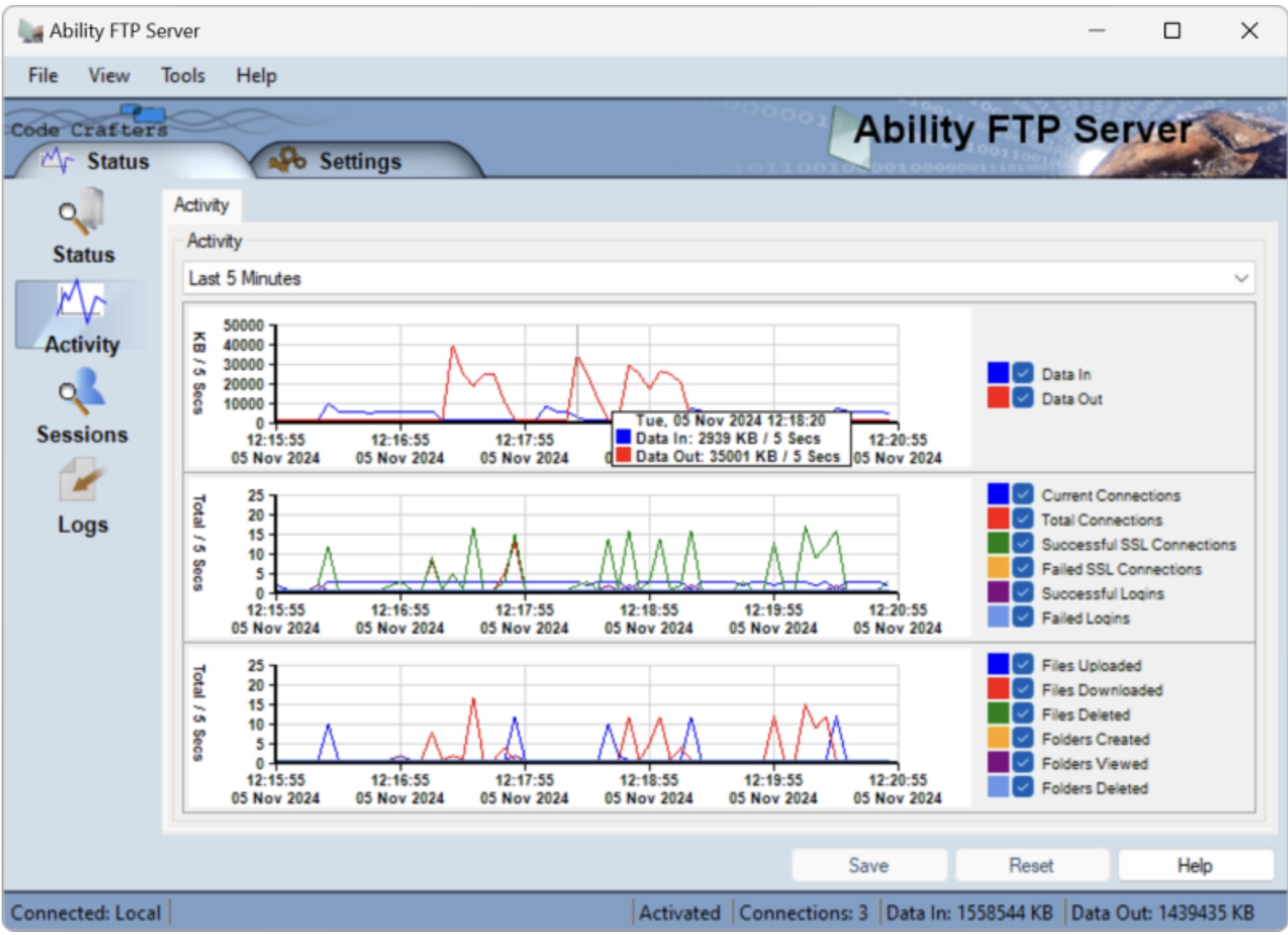The image size is (1288, 935).
Task: Click the red Data Out color swatch
Action: click(x=998, y=397)
